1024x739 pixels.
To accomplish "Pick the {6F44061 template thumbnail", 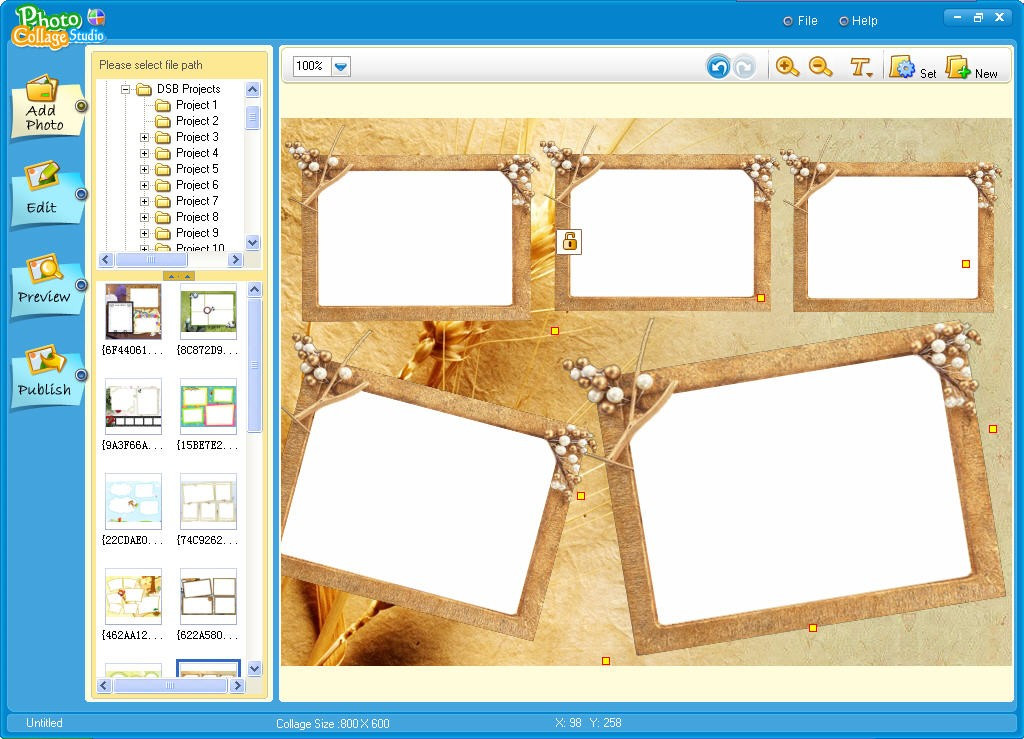I will pyautogui.click(x=133, y=311).
